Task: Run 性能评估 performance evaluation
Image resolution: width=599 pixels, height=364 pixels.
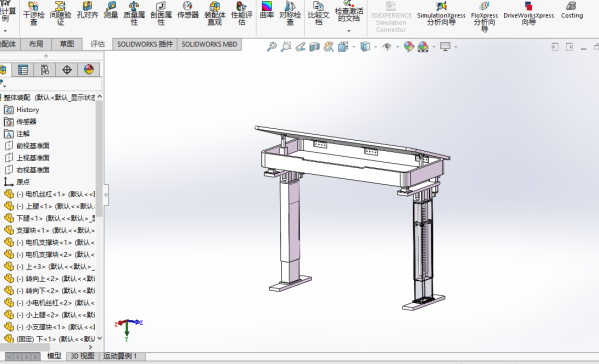Action: [242, 13]
